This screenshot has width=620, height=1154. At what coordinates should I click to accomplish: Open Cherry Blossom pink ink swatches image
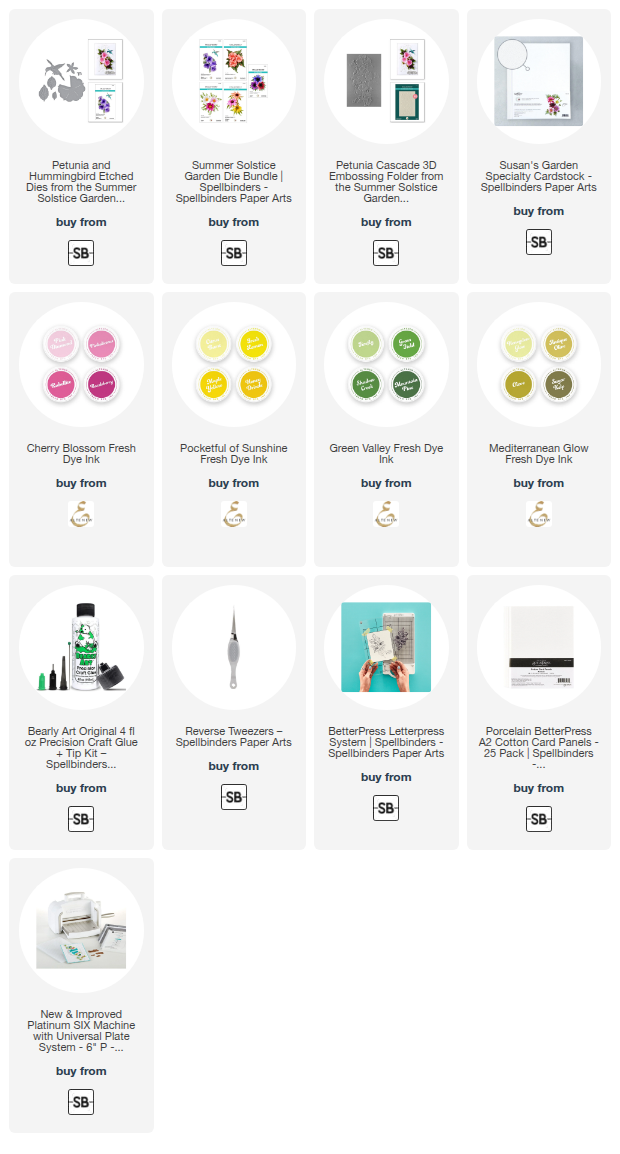click(x=81, y=364)
